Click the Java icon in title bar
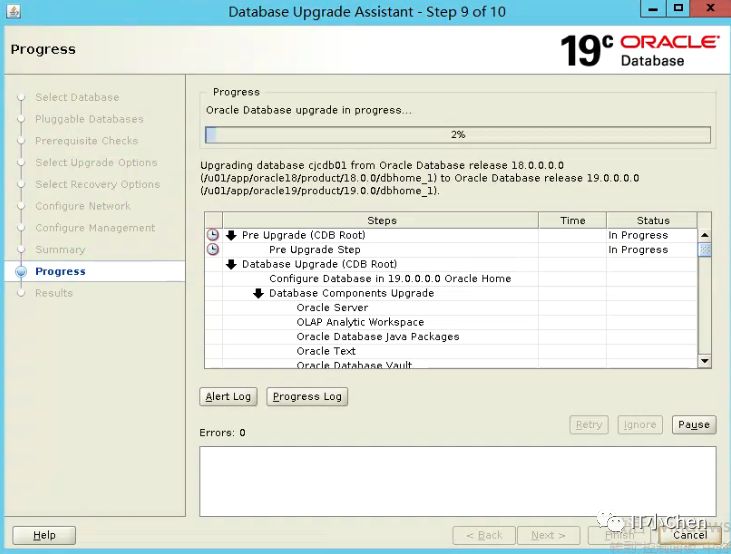The image size is (731, 554). (14, 11)
